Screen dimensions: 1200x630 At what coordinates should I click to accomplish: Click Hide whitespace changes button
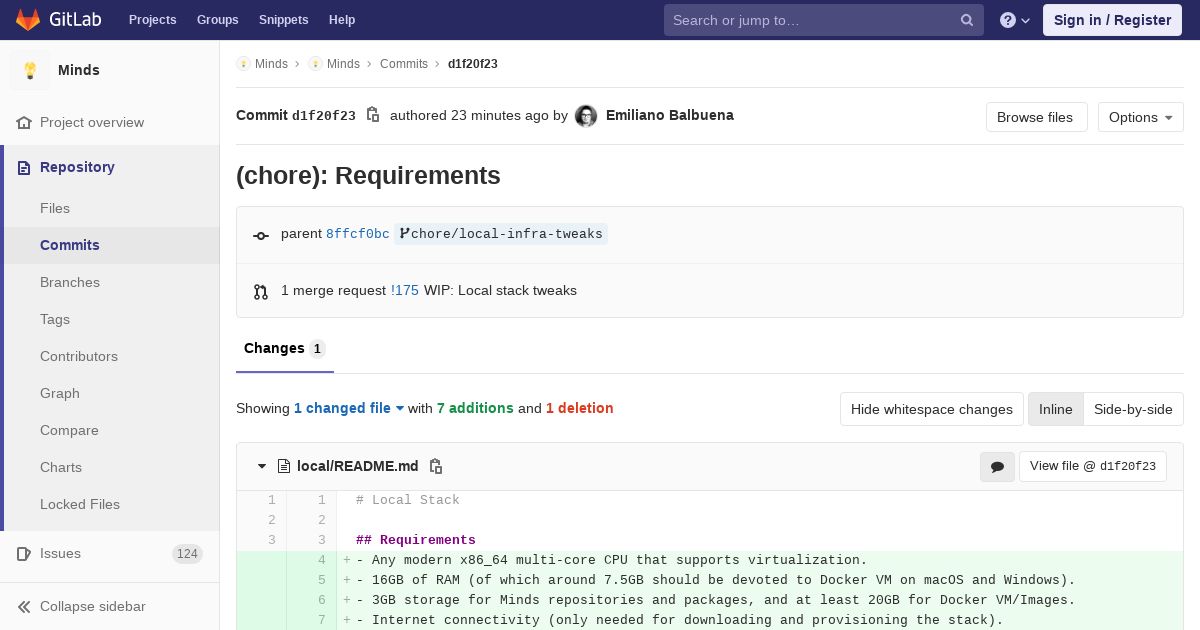[932, 409]
